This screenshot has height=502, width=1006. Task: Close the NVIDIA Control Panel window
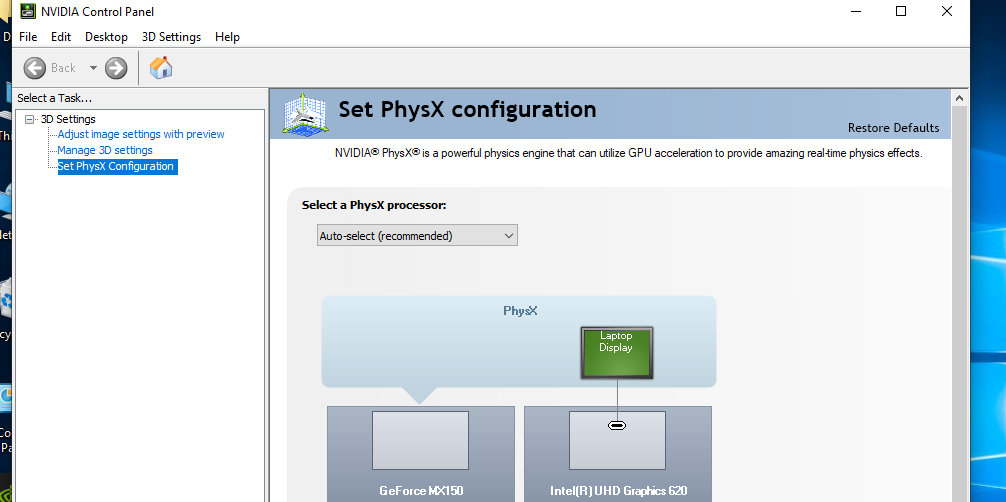(946, 11)
